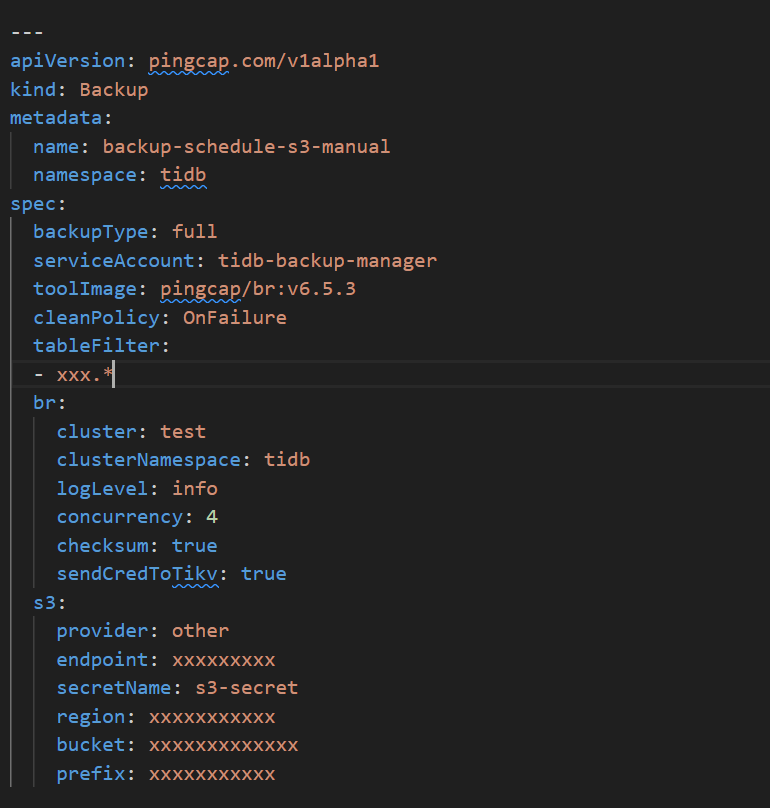Click the 'concurrency' key
This screenshot has height=808, width=770.
[x=120, y=517]
